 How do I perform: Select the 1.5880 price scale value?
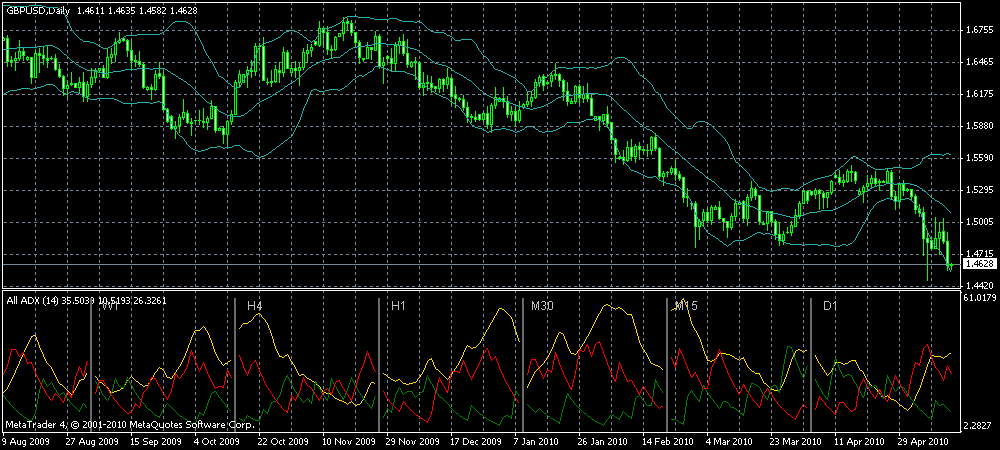[x=979, y=126]
